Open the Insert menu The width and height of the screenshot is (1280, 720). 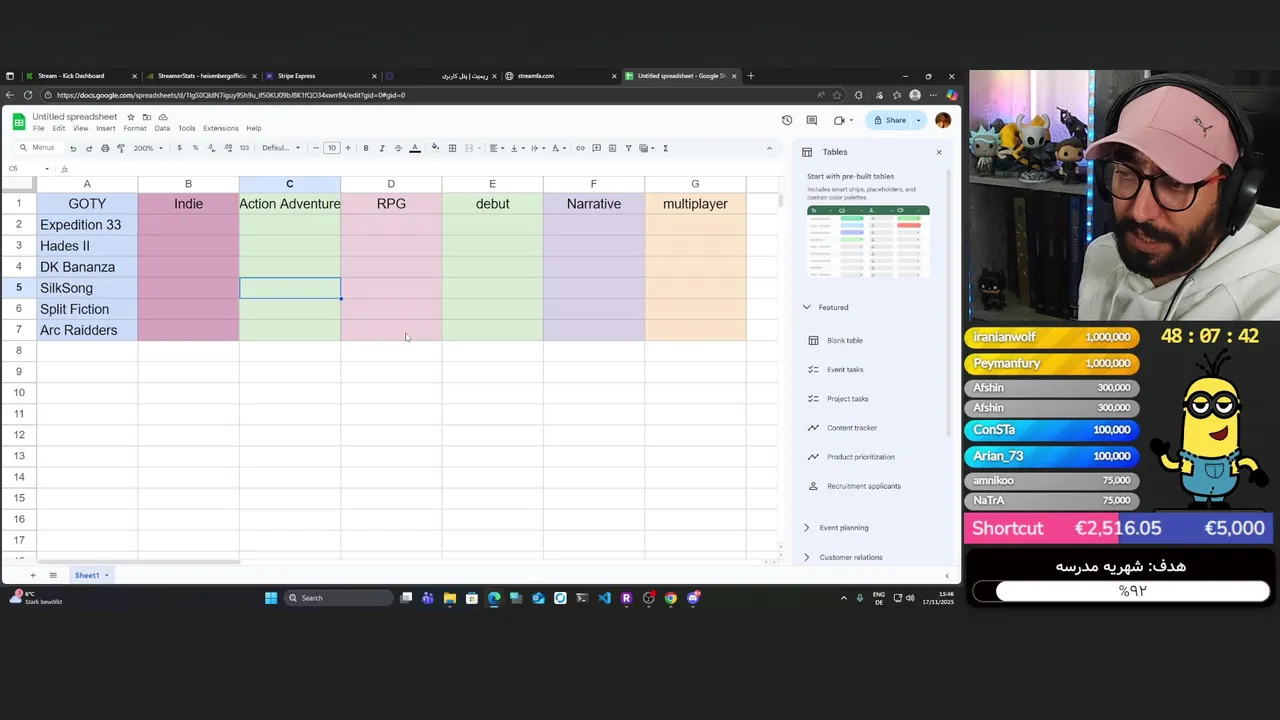(106, 128)
